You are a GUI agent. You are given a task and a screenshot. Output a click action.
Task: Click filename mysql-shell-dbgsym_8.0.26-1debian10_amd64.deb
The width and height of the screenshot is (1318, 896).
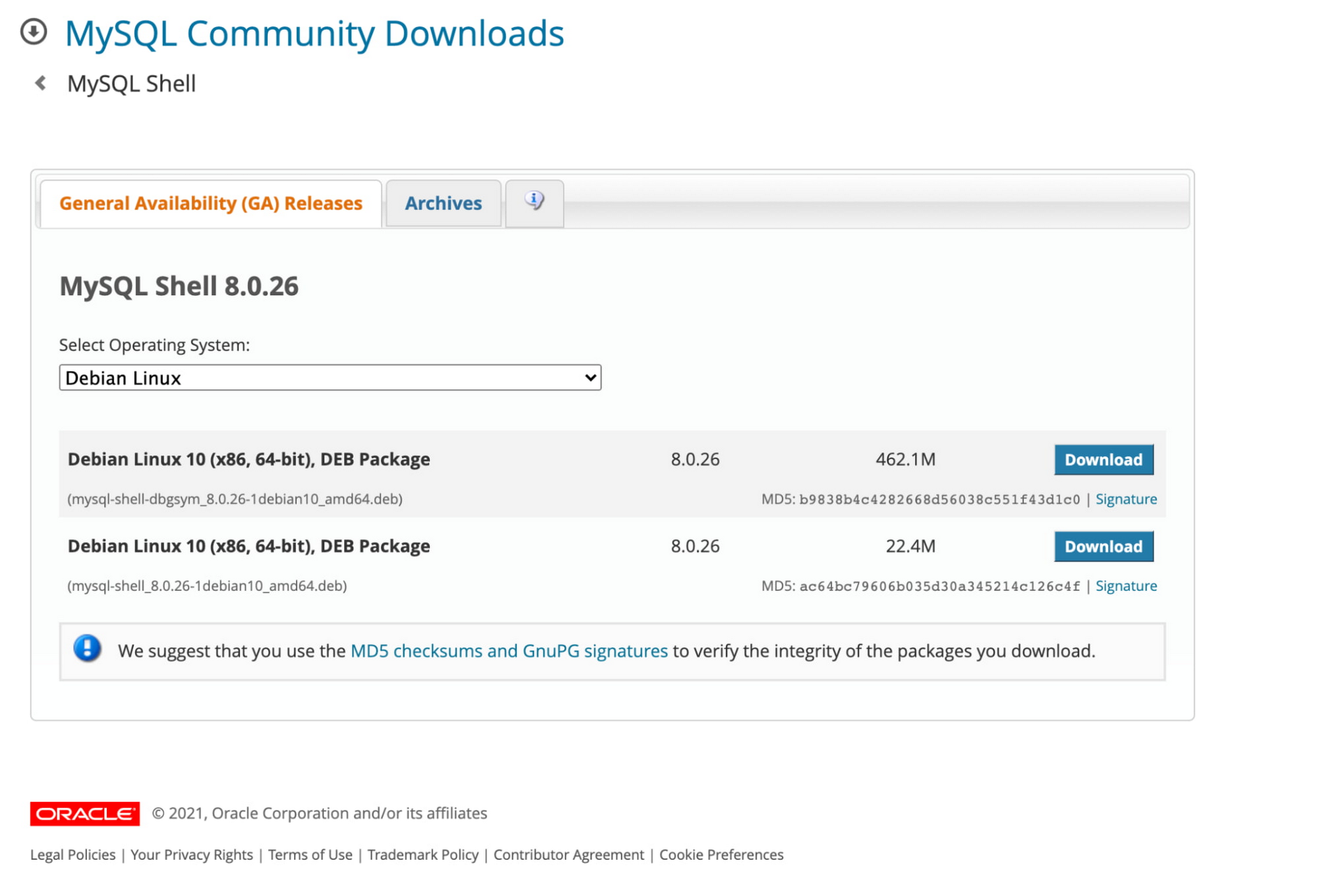click(x=235, y=499)
